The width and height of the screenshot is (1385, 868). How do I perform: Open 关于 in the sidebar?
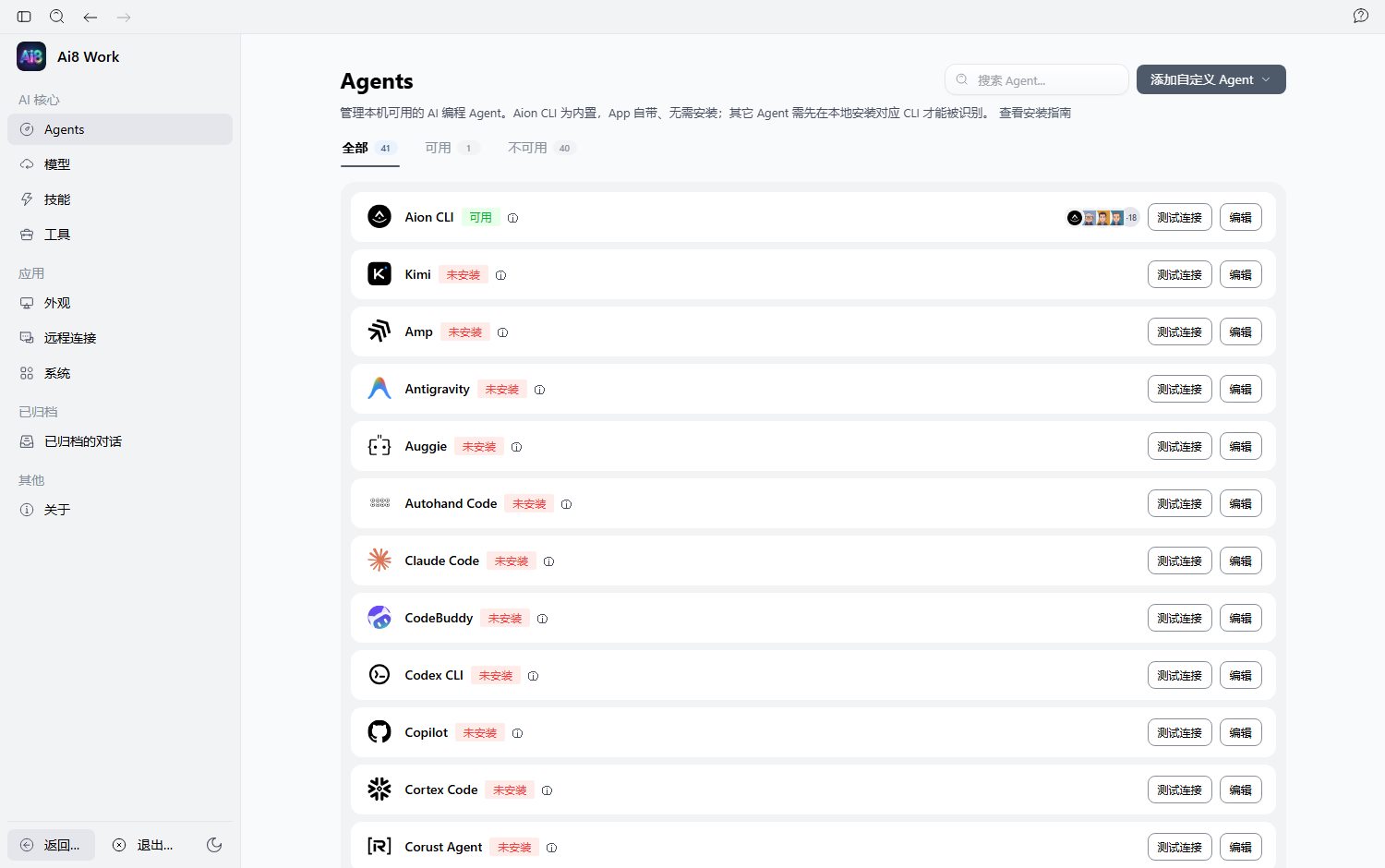point(120,510)
